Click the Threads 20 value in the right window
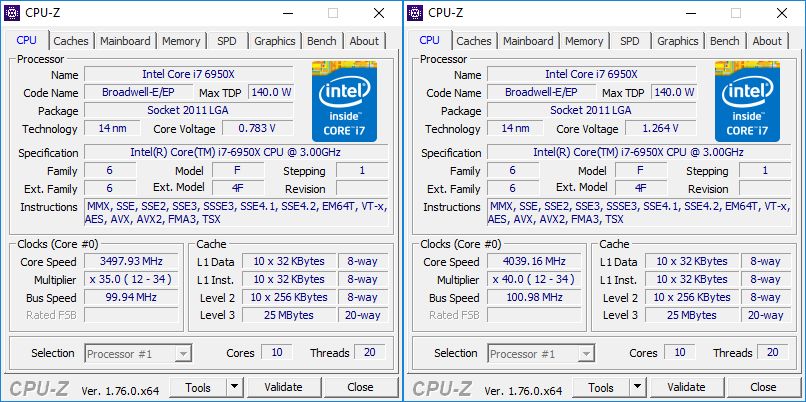 point(772,353)
